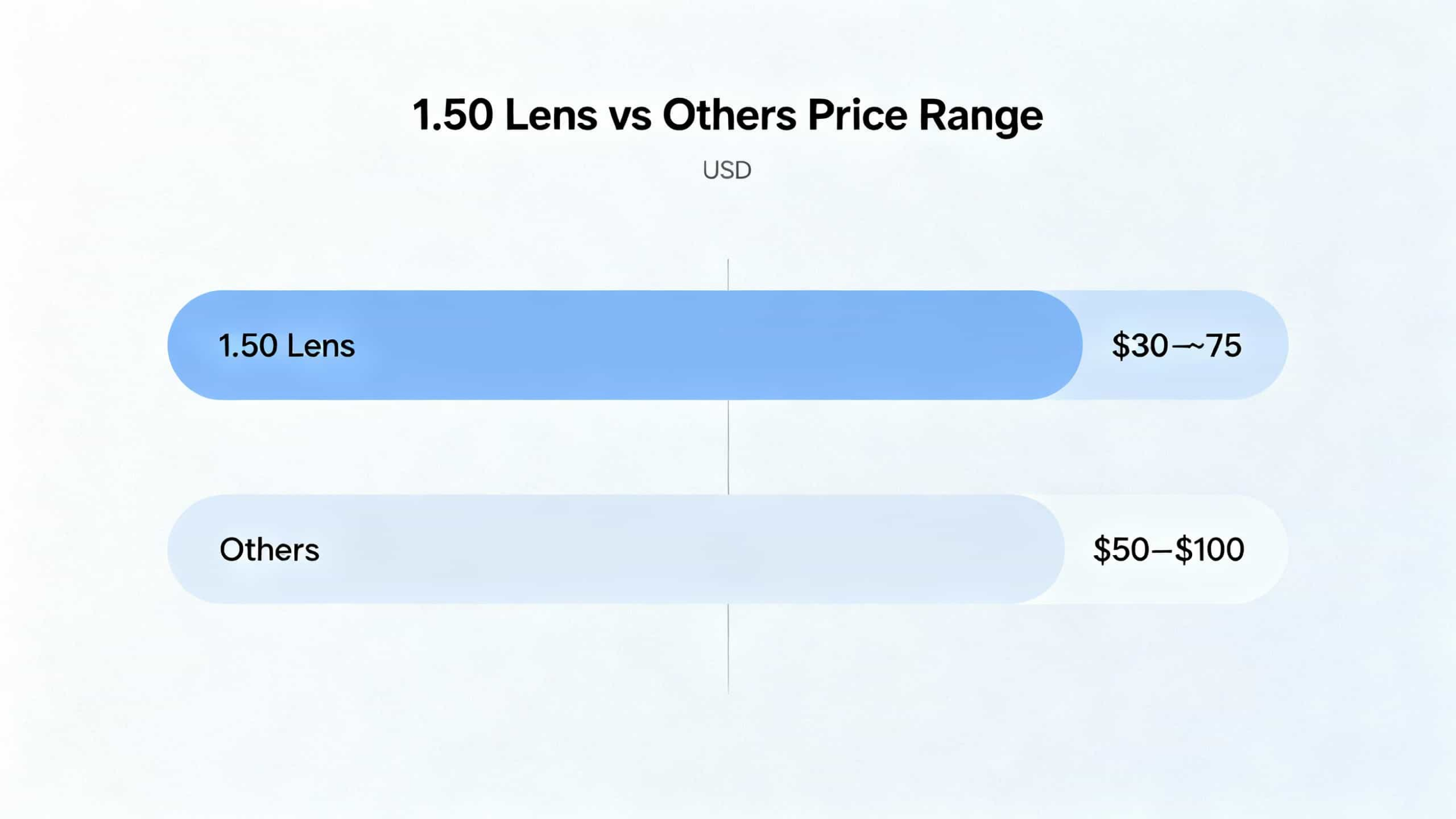
Task: Click the dark blue fill of the top bar
Action: click(641, 345)
